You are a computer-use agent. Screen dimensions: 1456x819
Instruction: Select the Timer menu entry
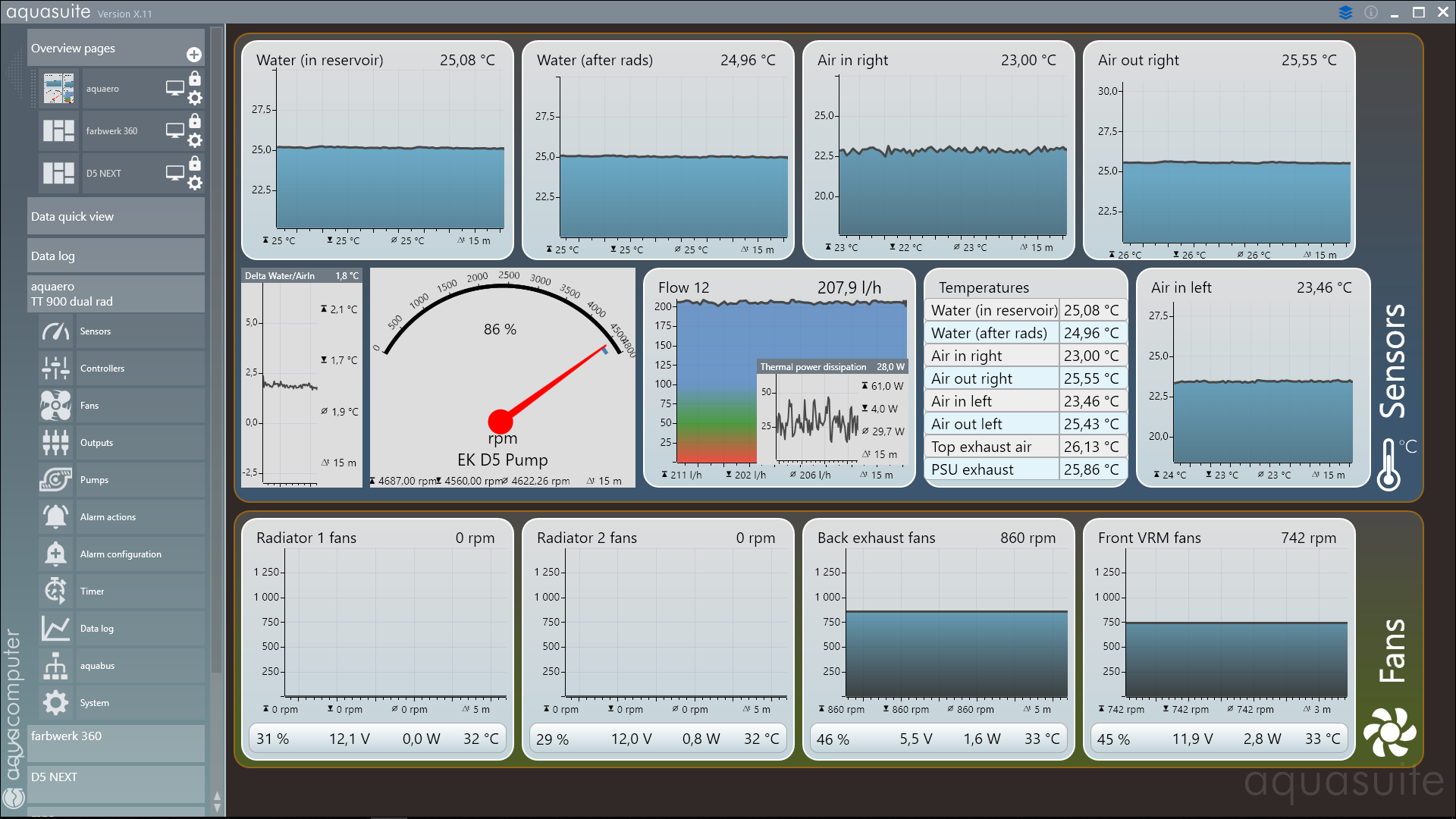click(x=93, y=591)
